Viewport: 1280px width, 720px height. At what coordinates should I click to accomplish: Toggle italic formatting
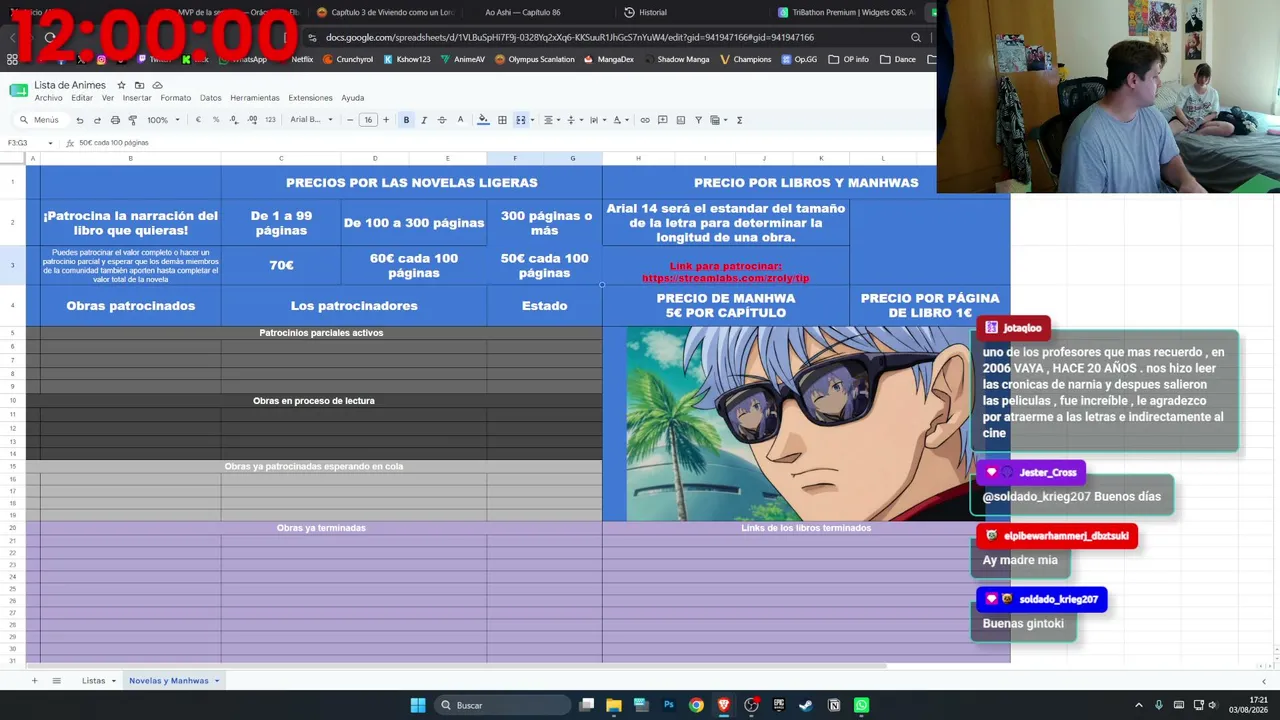click(424, 120)
